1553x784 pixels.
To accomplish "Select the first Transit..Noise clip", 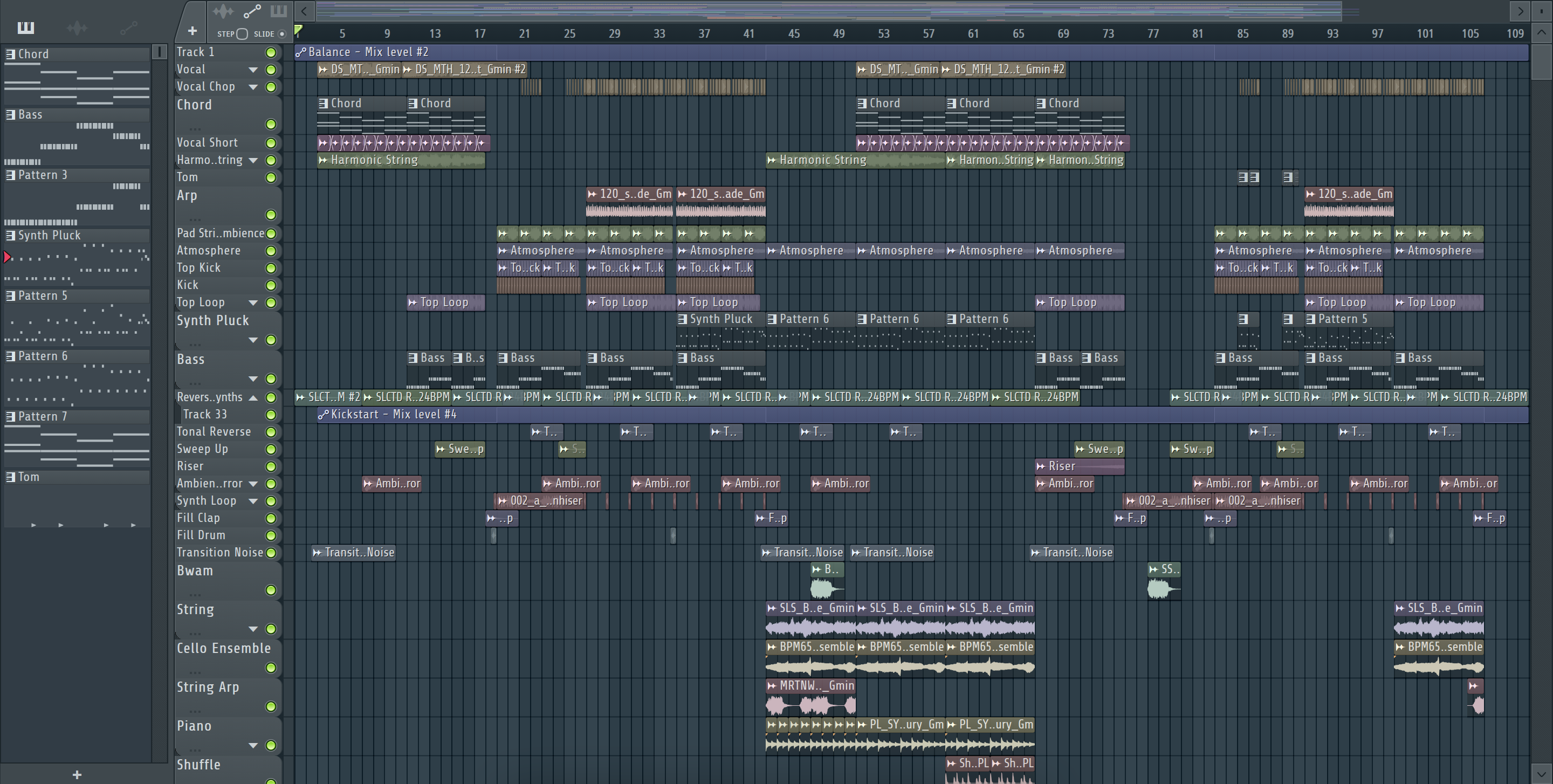I will (x=354, y=552).
